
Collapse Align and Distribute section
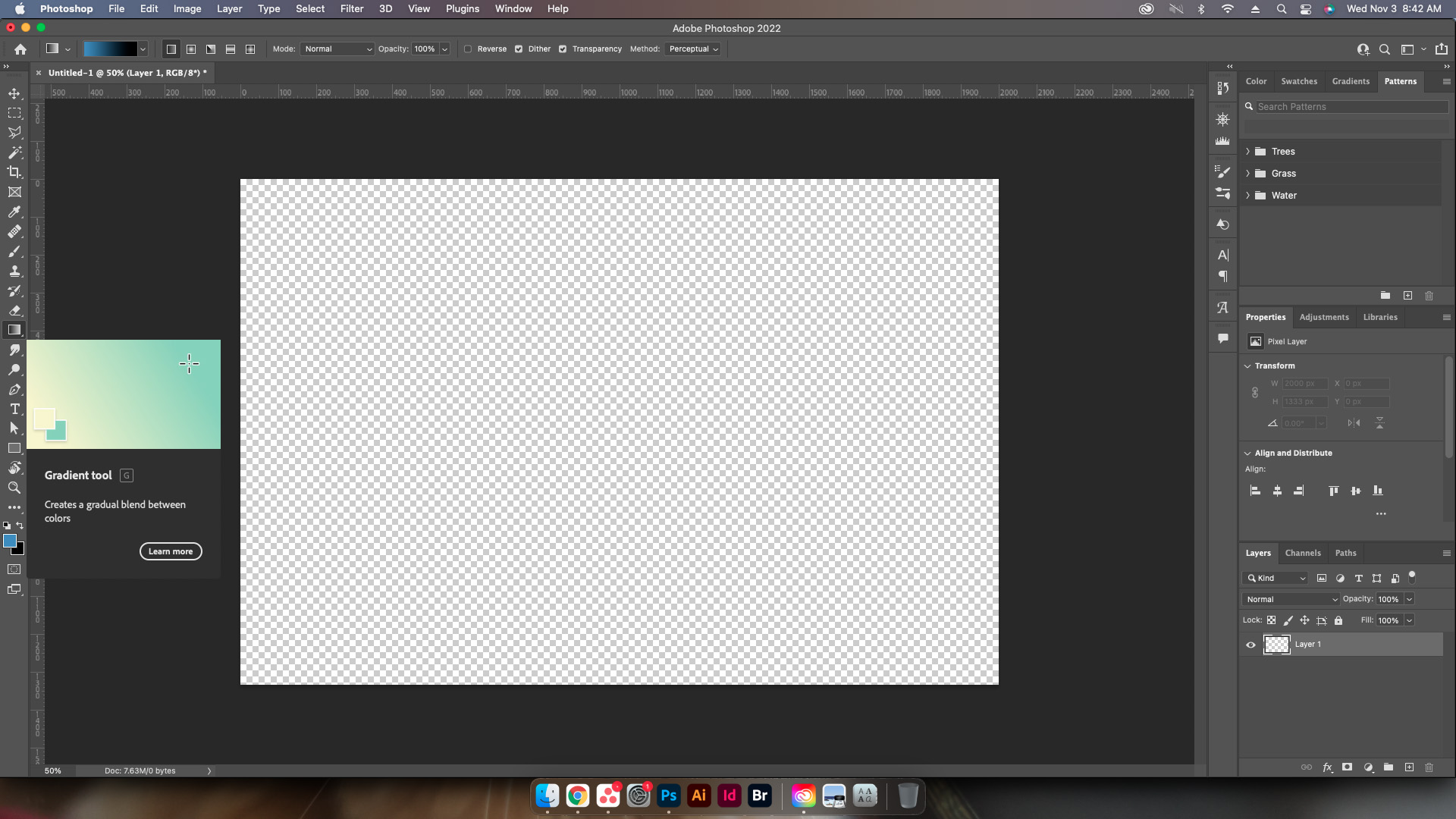coord(1248,453)
